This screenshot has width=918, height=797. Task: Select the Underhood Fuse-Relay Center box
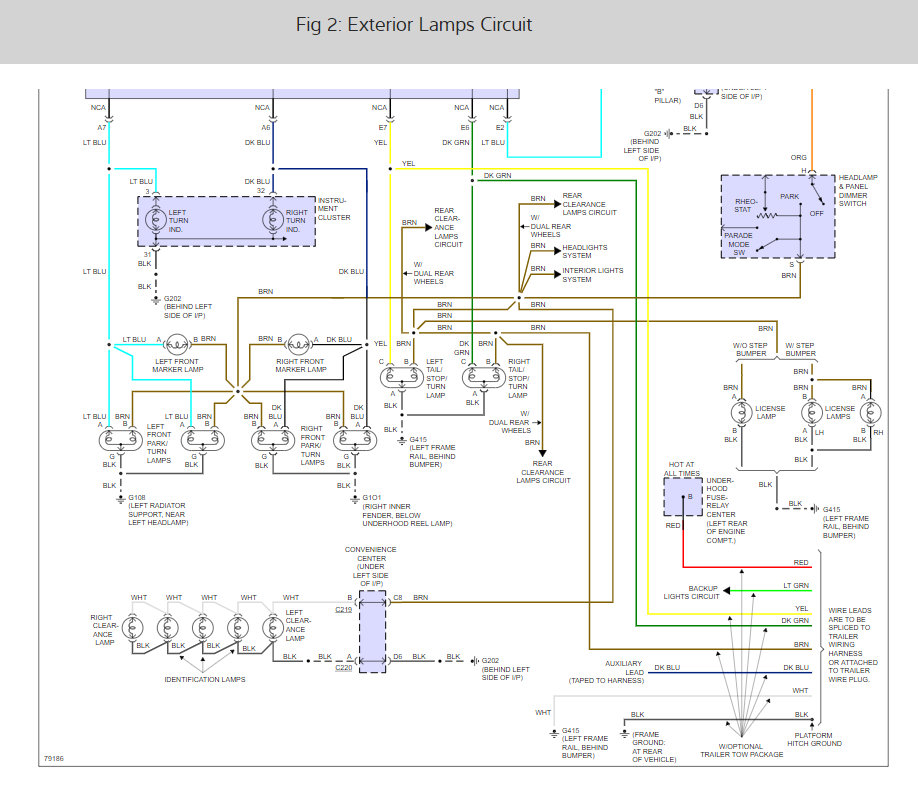pyautogui.click(x=683, y=497)
